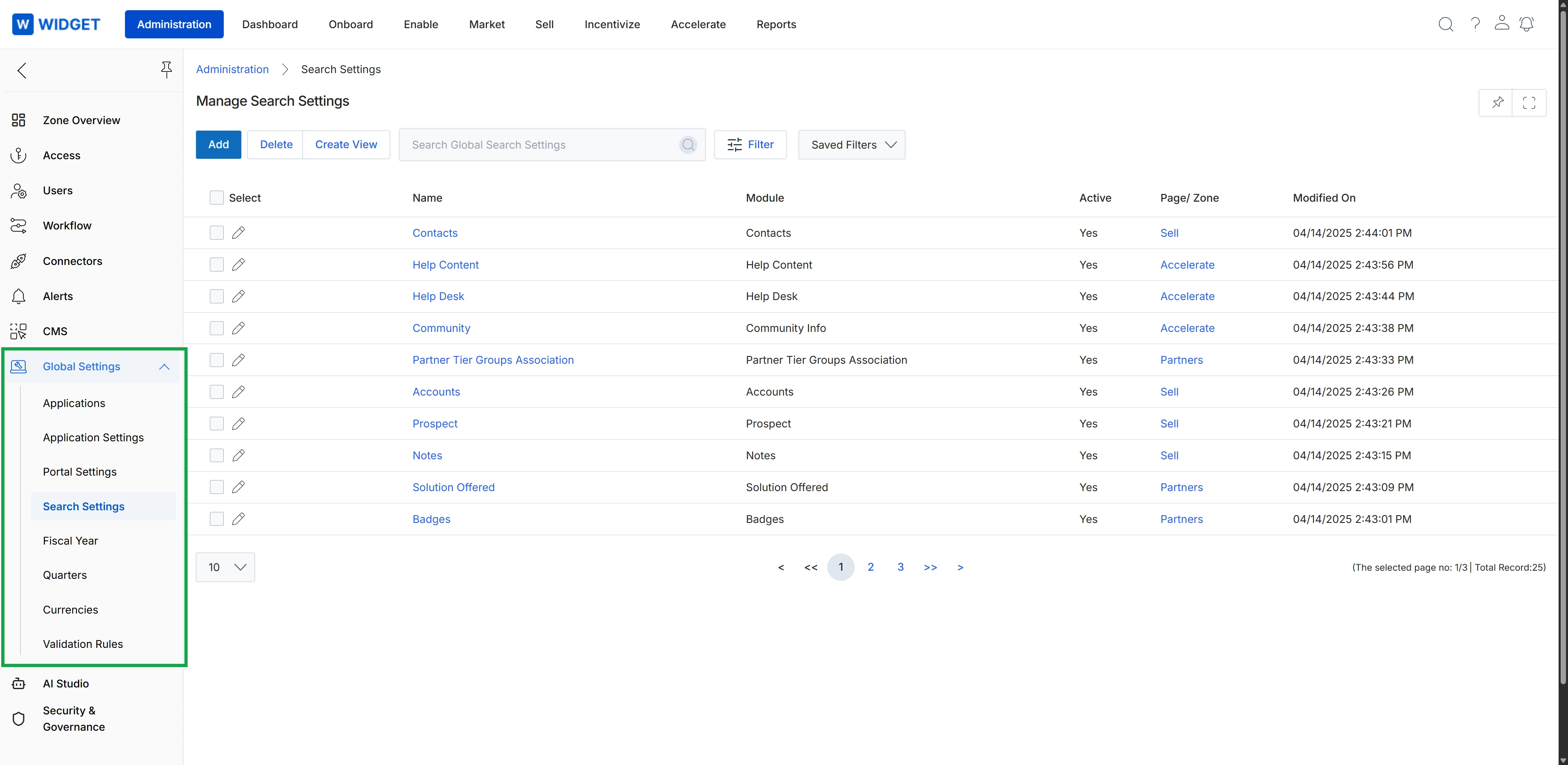The width and height of the screenshot is (1568, 765).
Task: Switch to the Incentivize tab
Action: (612, 24)
